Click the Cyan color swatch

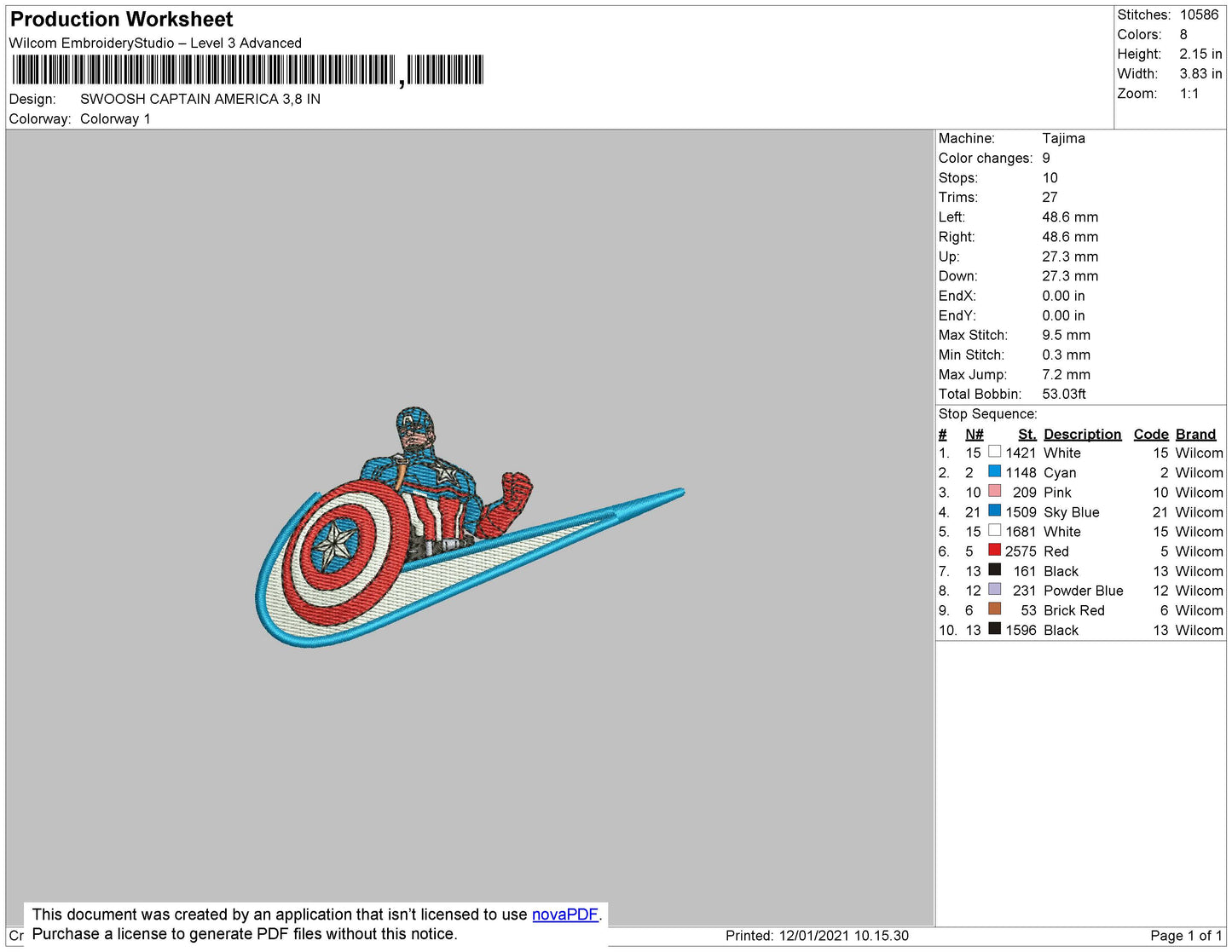pyautogui.click(x=994, y=471)
